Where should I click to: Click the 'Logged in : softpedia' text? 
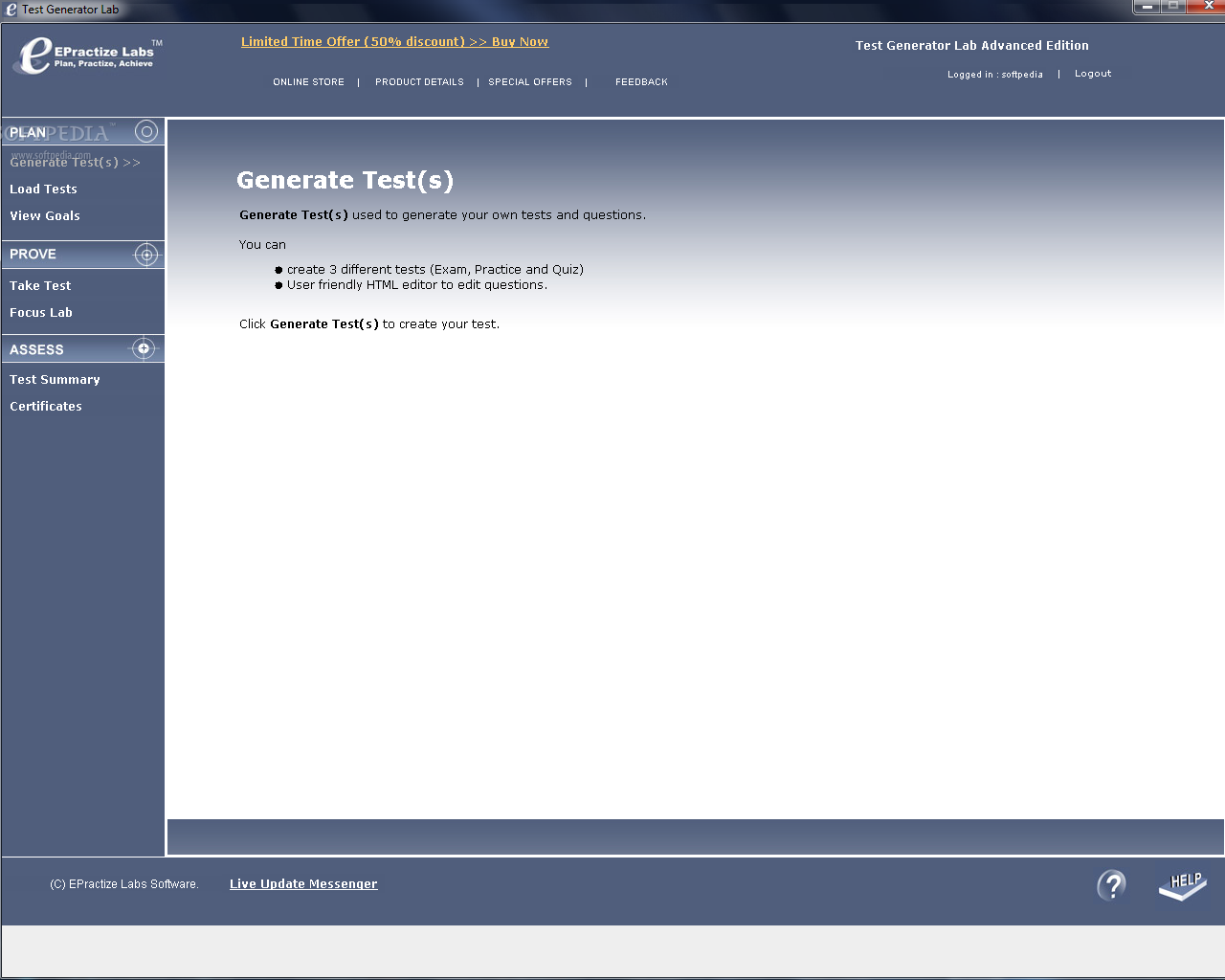pos(995,75)
